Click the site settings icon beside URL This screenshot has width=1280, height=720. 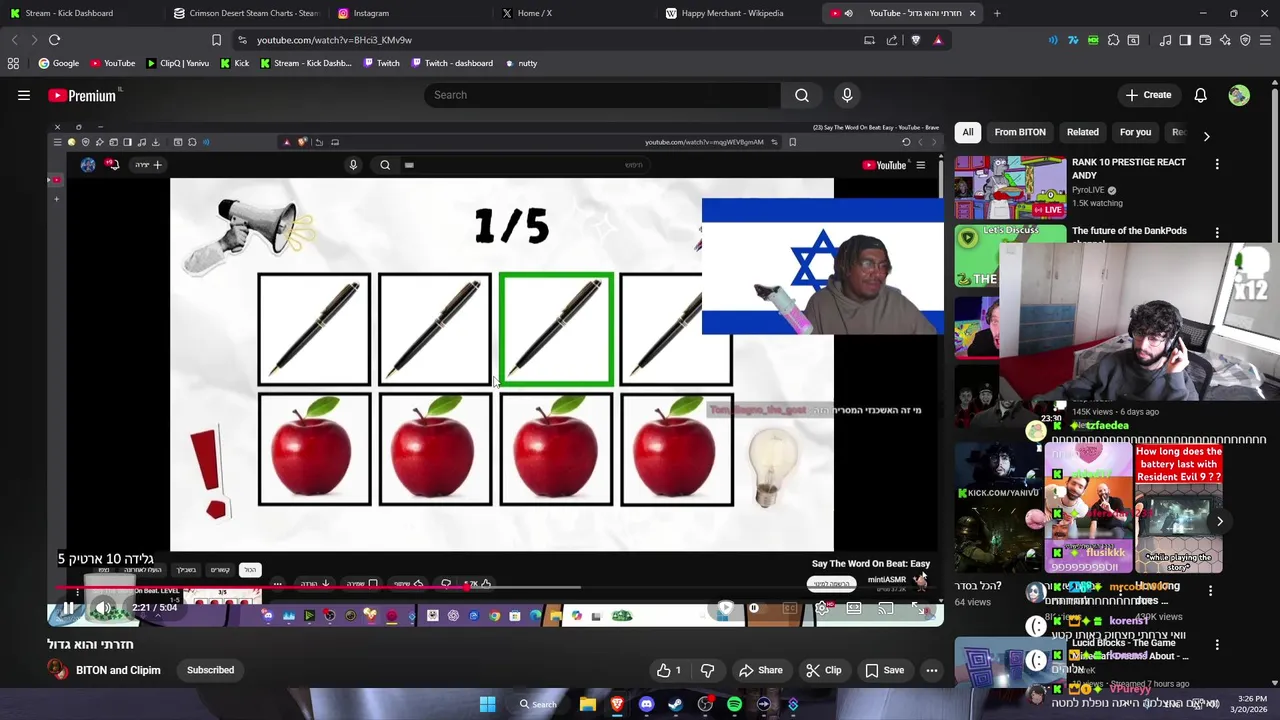tap(242, 40)
